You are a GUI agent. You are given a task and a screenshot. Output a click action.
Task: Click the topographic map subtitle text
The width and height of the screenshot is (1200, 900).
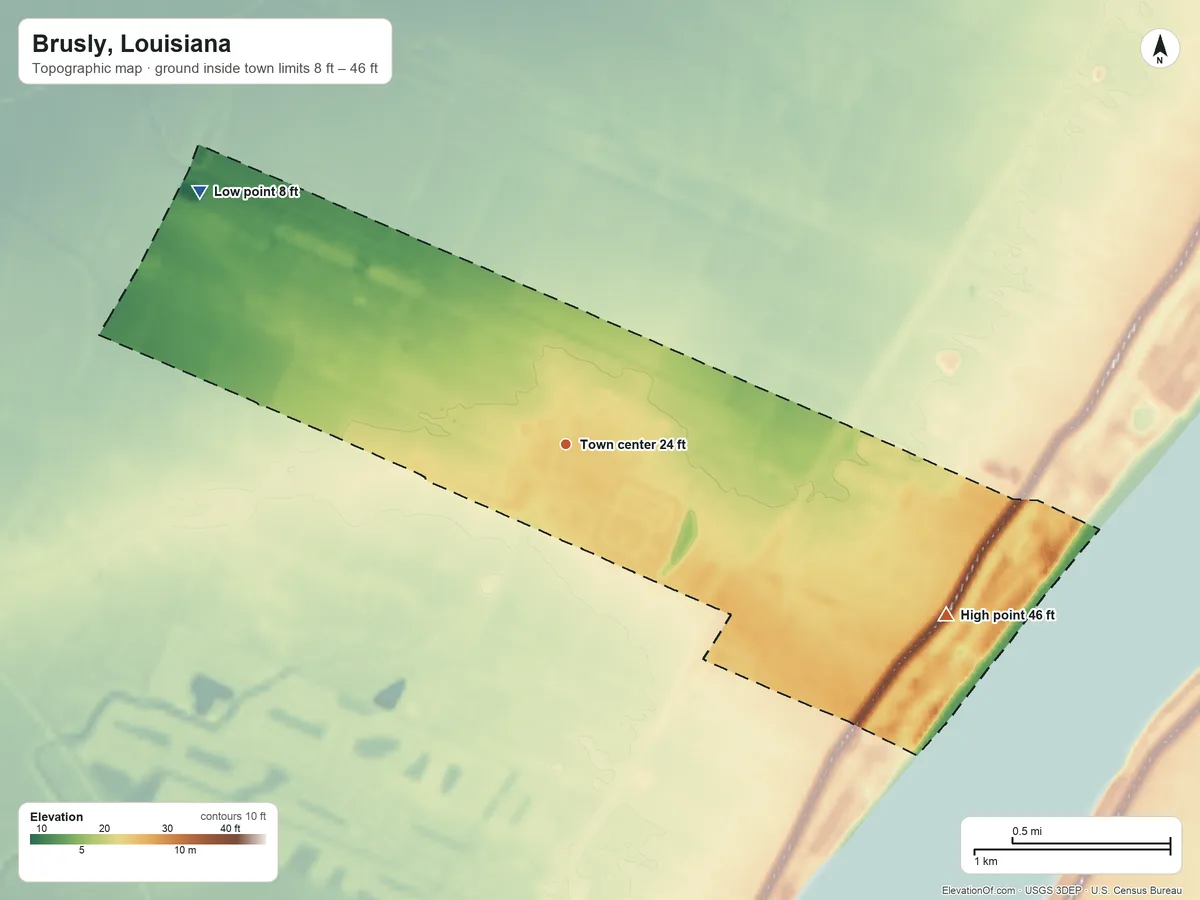click(x=204, y=71)
